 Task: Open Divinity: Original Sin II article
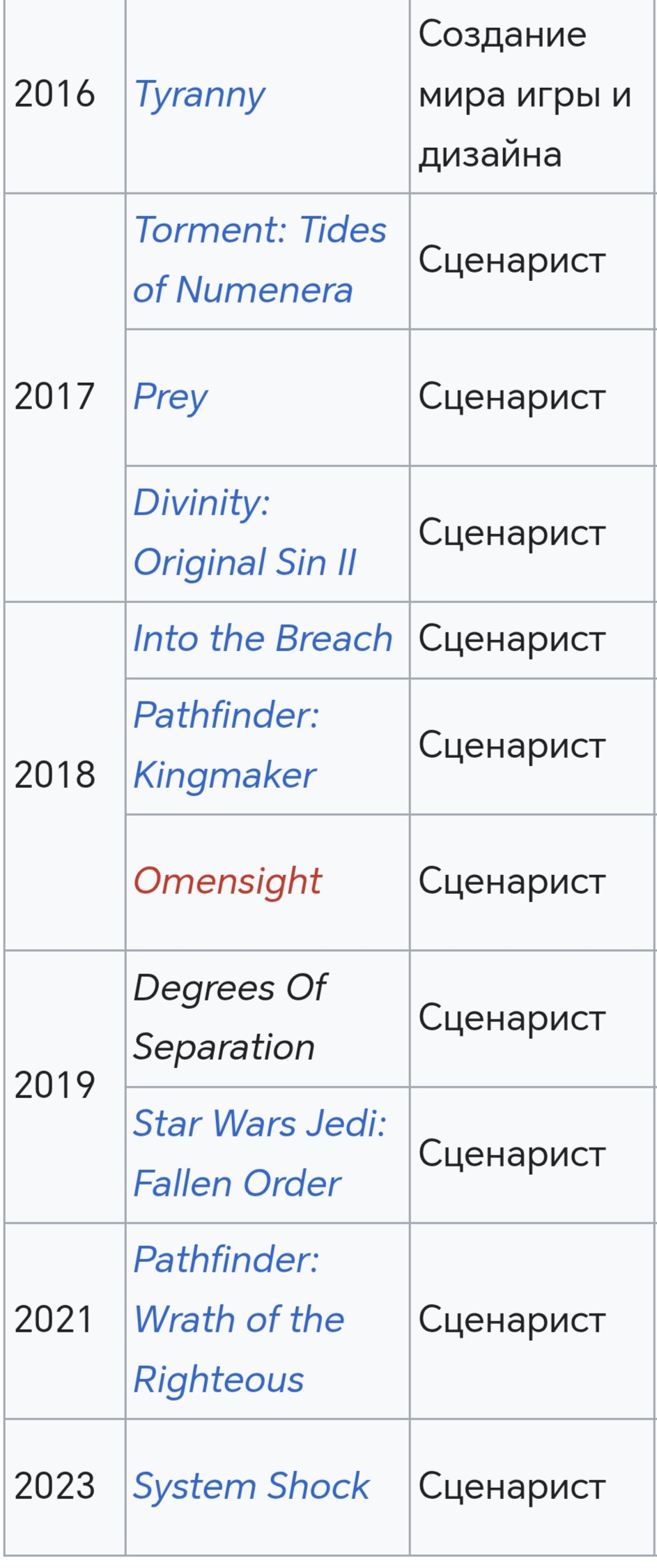point(245,532)
